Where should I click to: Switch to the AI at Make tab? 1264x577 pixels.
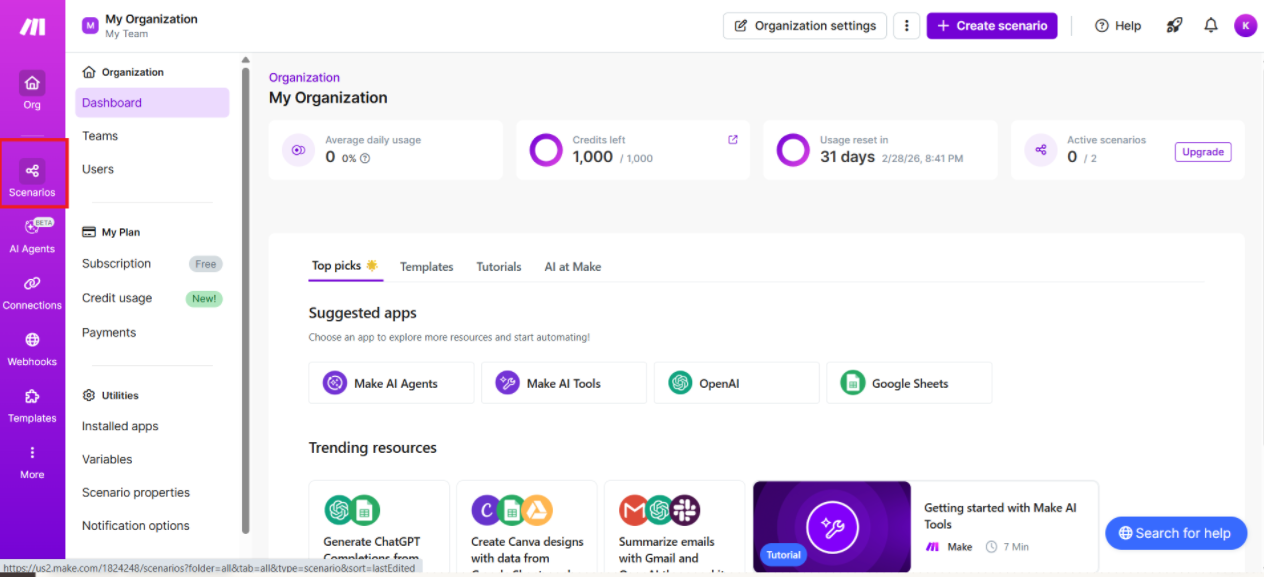point(572,267)
